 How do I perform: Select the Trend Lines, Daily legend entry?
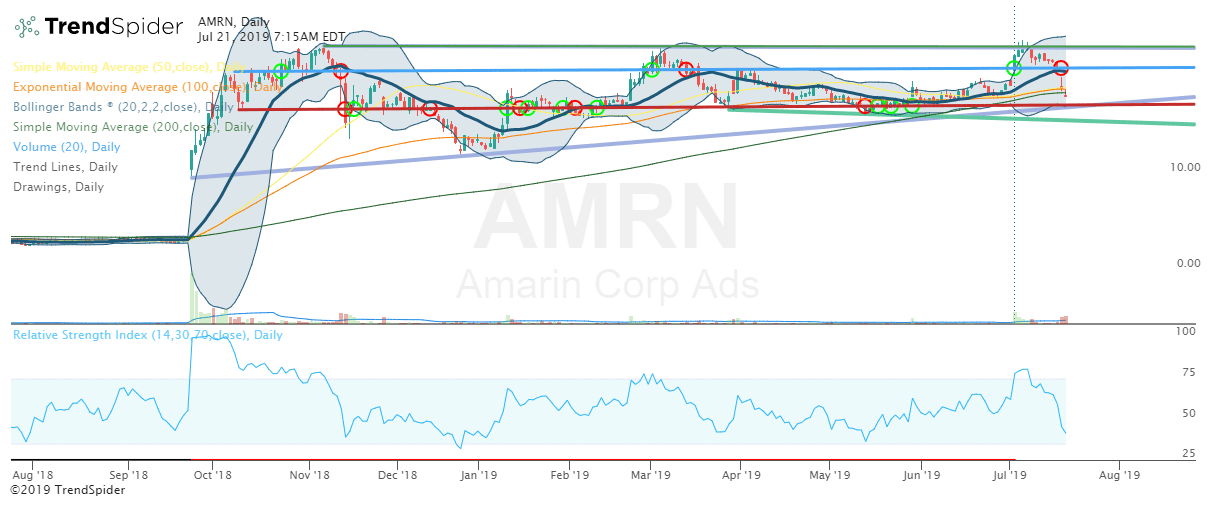(x=65, y=167)
